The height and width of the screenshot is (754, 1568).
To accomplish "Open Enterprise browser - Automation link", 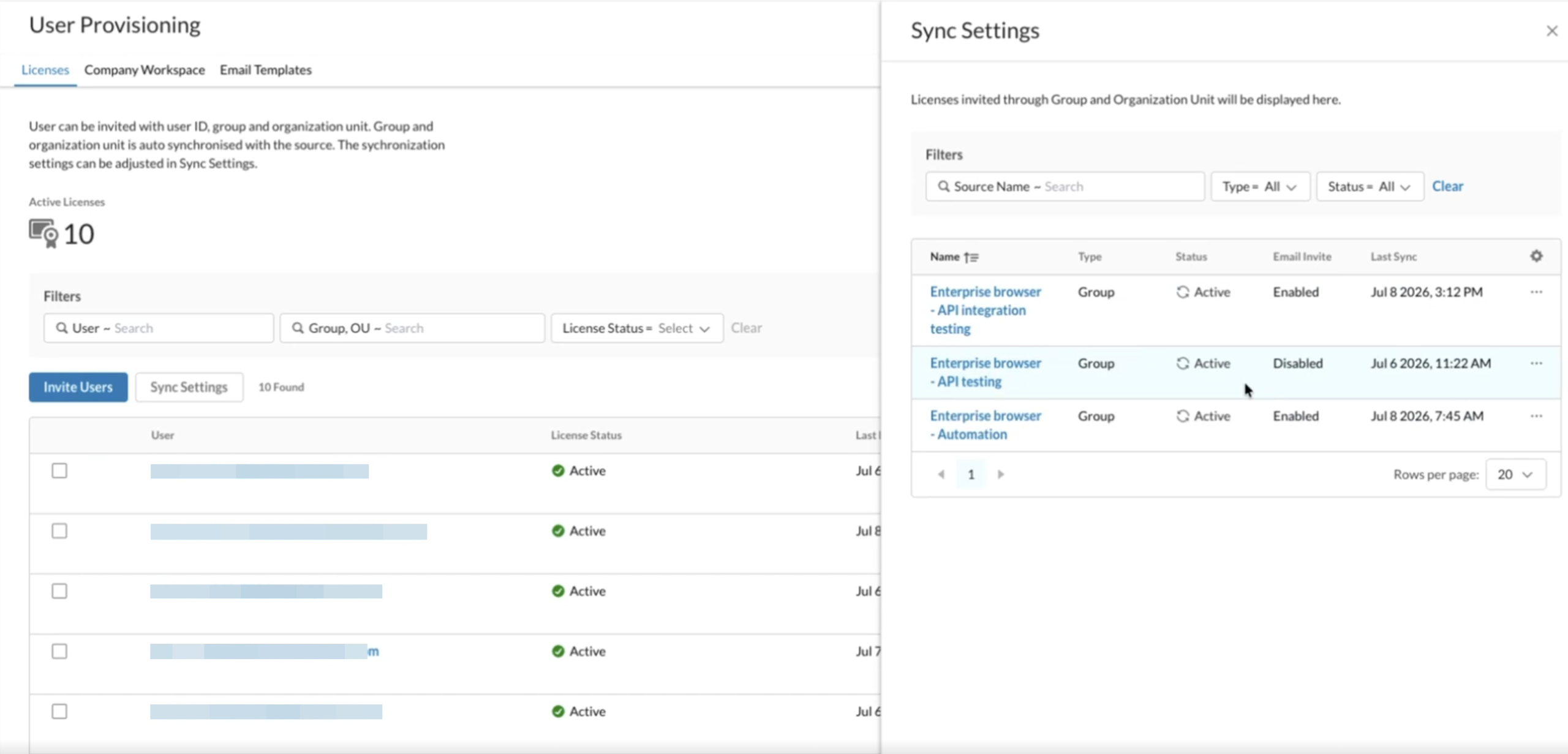I will (x=986, y=425).
